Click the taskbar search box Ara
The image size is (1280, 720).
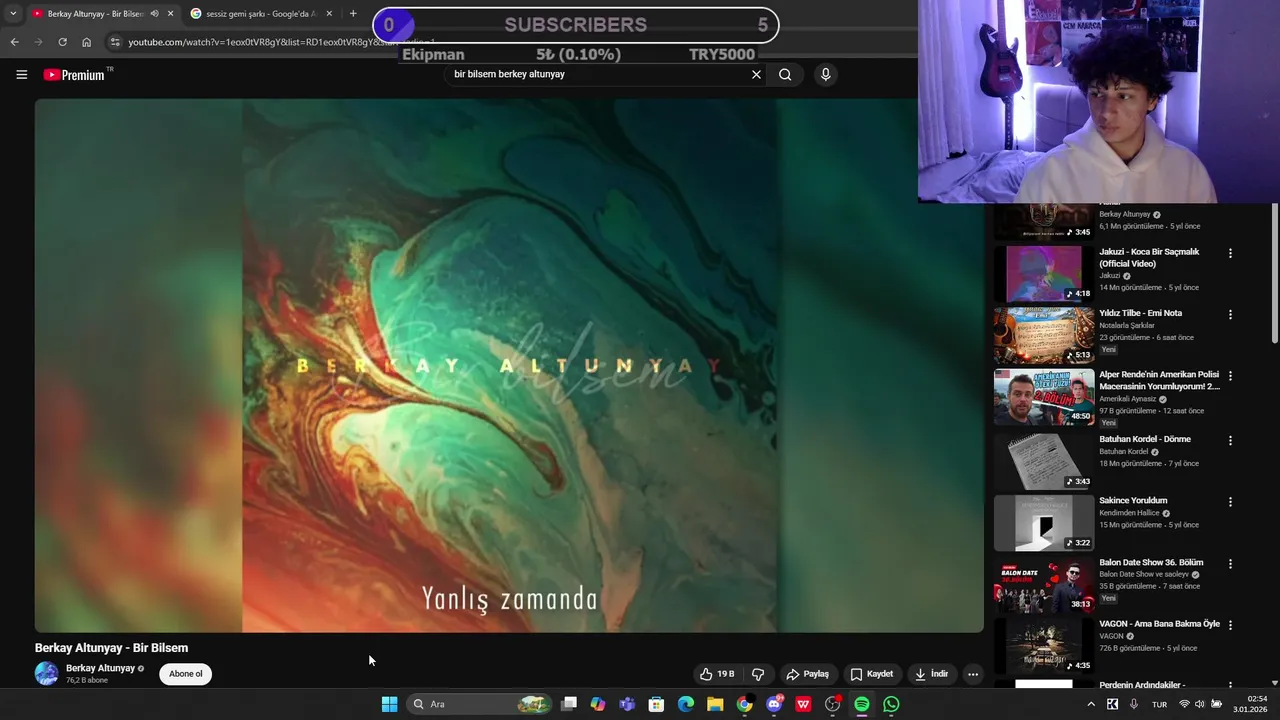pos(480,704)
